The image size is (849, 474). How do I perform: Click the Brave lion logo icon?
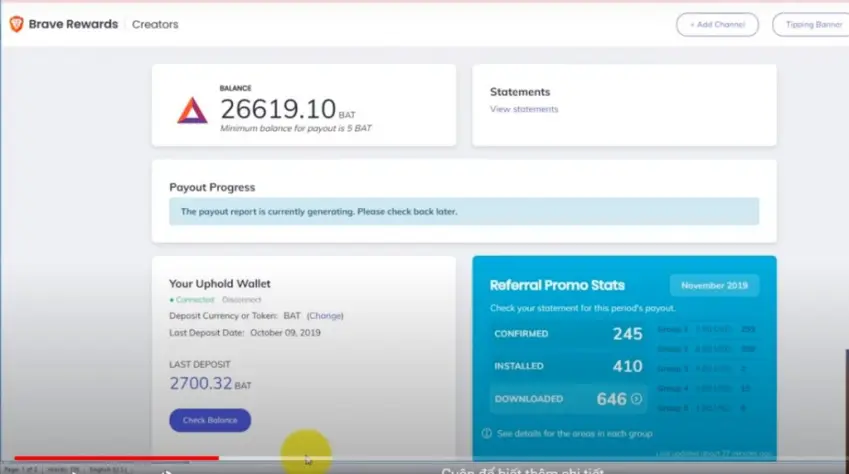point(16,24)
